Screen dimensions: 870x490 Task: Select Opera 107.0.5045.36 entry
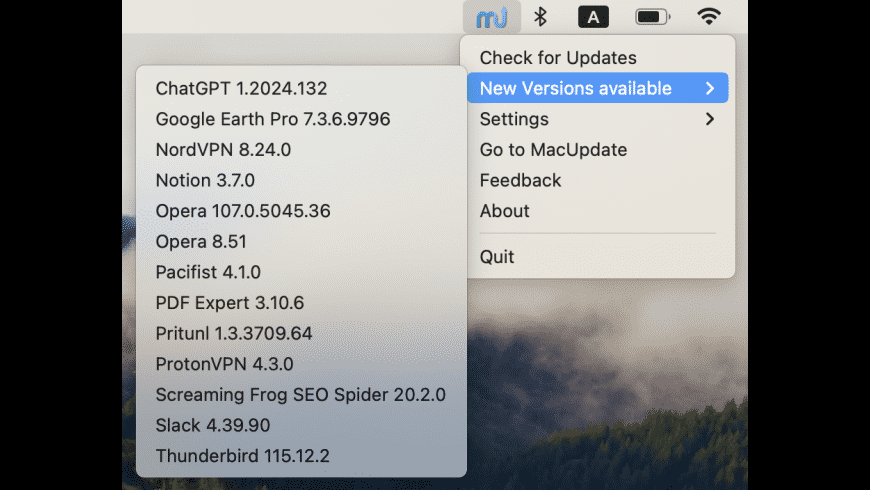301,211
